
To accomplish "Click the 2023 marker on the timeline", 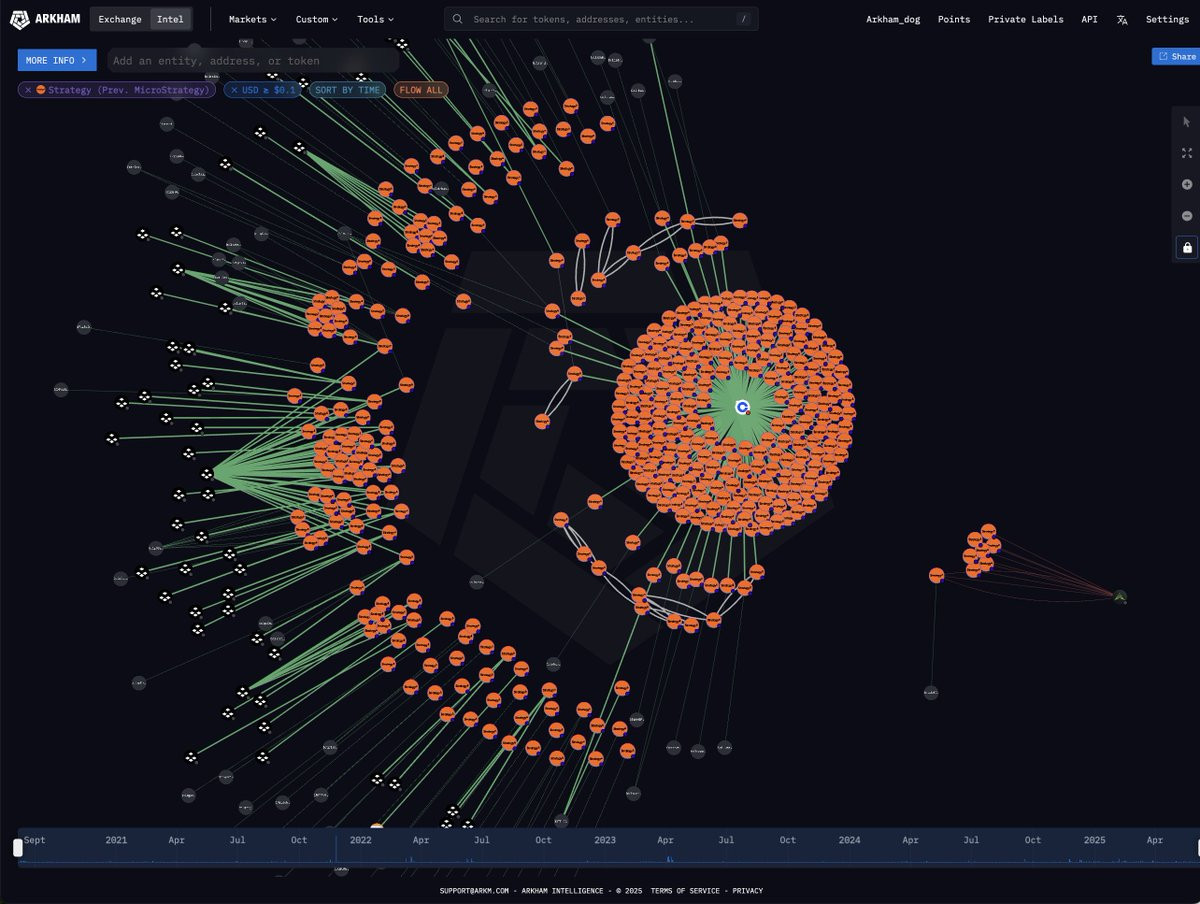I will pyautogui.click(x=605, y=840).
